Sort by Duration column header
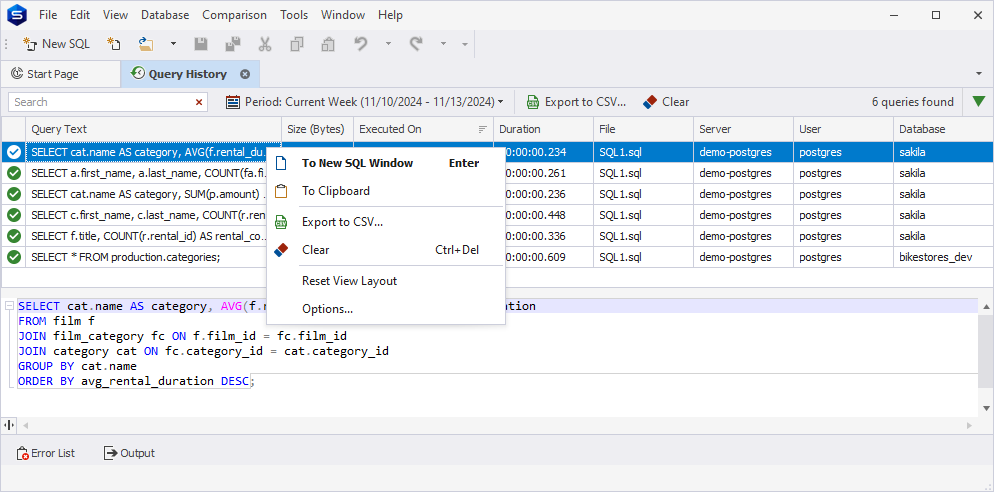 (543, 129)
